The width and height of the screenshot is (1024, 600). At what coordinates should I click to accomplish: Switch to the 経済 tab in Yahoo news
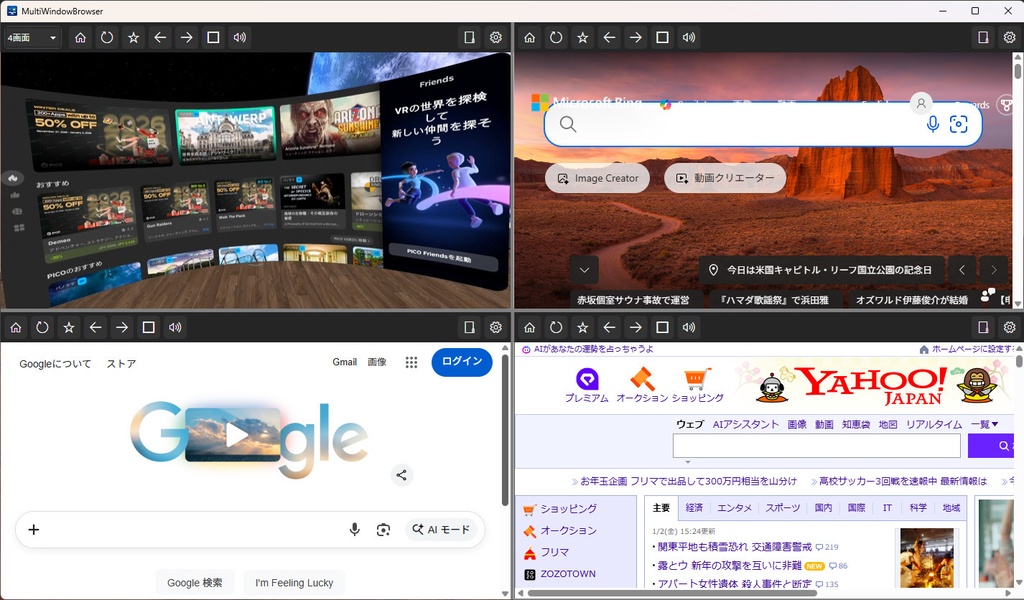click(693, 508)
